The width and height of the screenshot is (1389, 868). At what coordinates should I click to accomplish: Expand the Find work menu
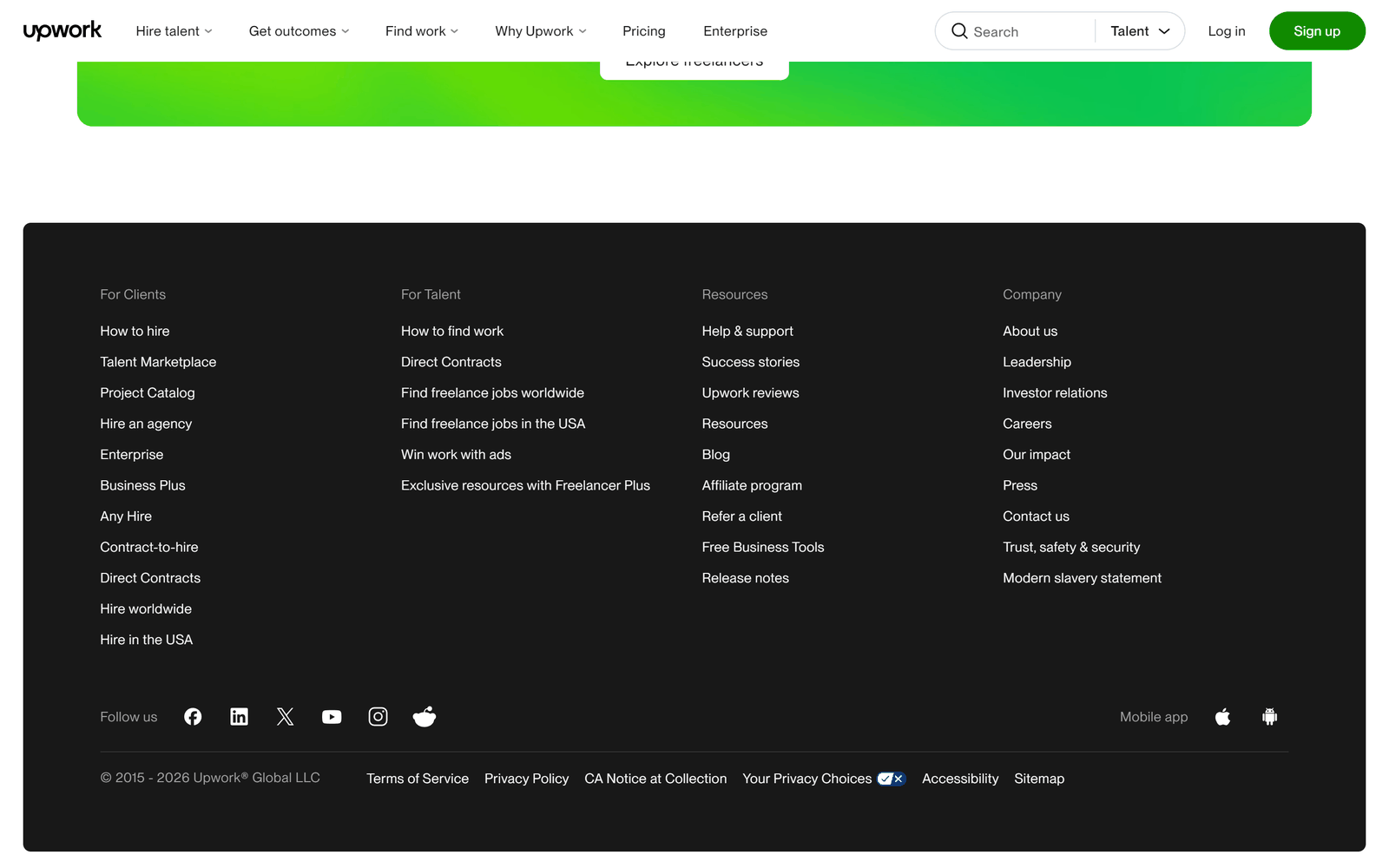coord(422,31)
